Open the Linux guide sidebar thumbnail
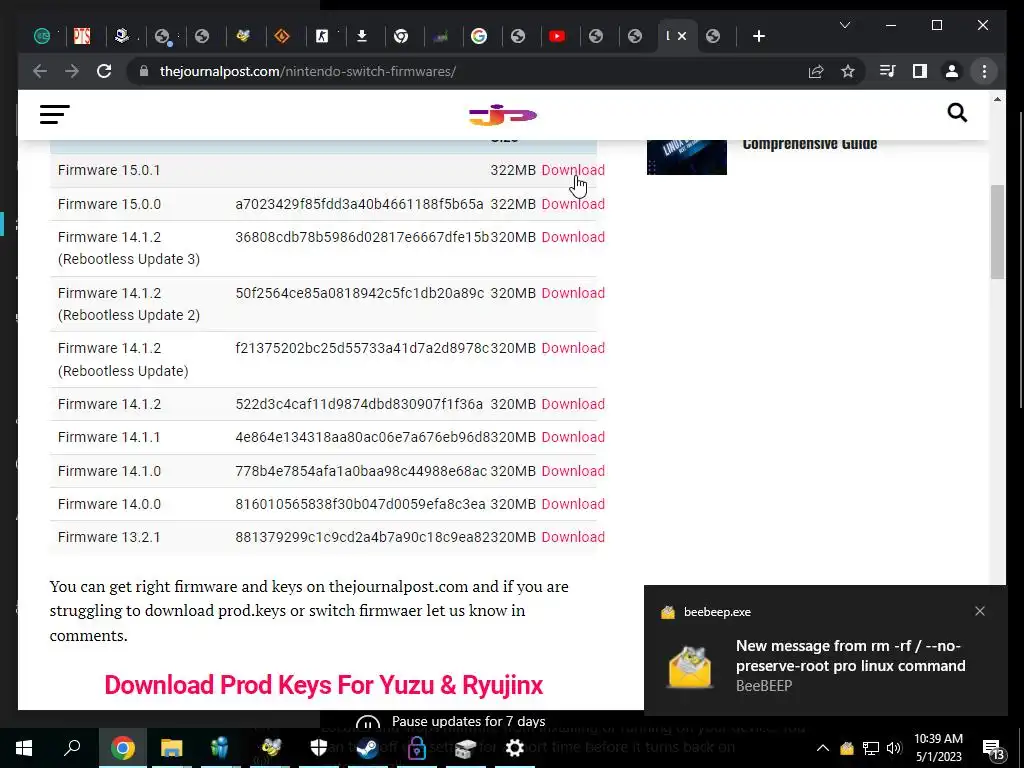Image resolution: width=1024 pixels, height=768 pixels. tap(686, 157)
